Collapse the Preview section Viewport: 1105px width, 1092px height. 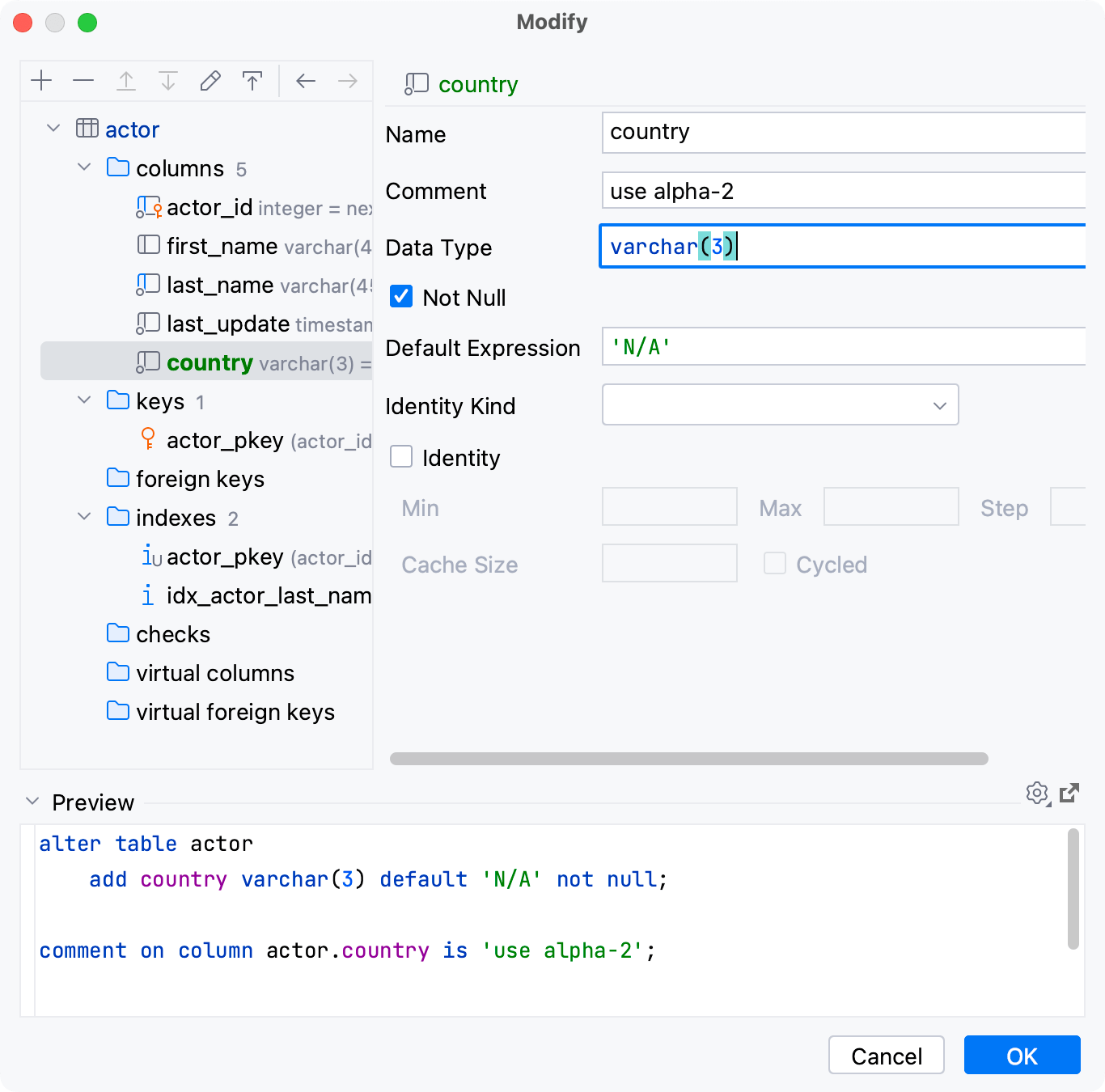[32, 802]
